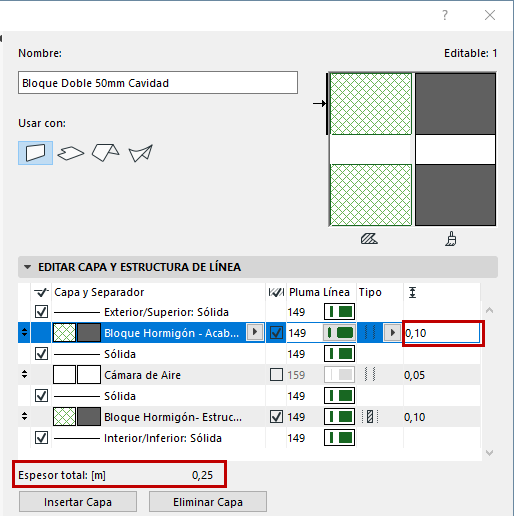Toggle Exterior/Superior: Sólida separator checkbox
The width and height of the screenshot is (514, 516).
pos(41,312)
